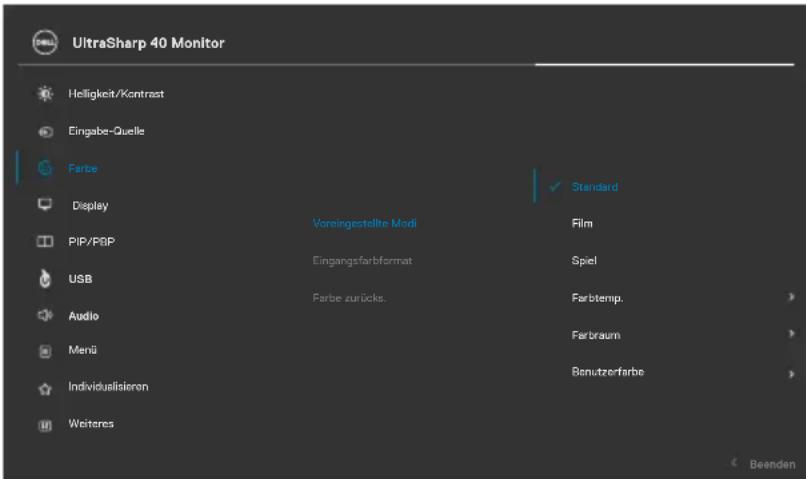Click the Standard checkmark
The height and width of the screenshot is (479, 806).
[x=555, y=187]
